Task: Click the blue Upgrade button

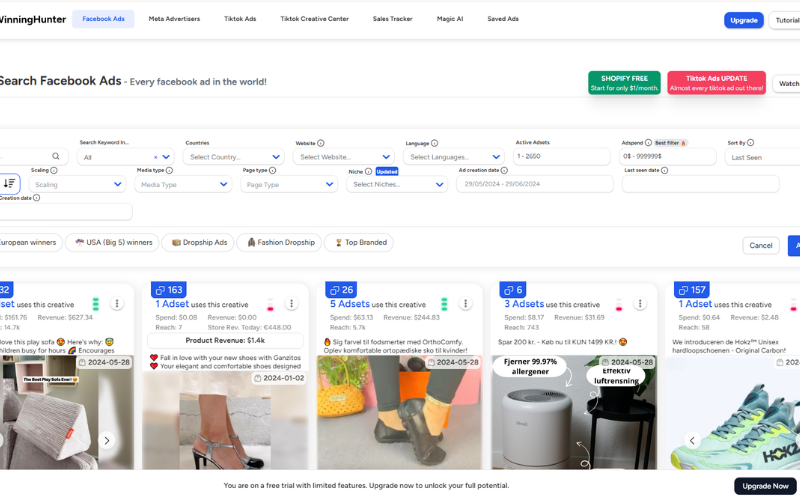Action: point(743,20)
